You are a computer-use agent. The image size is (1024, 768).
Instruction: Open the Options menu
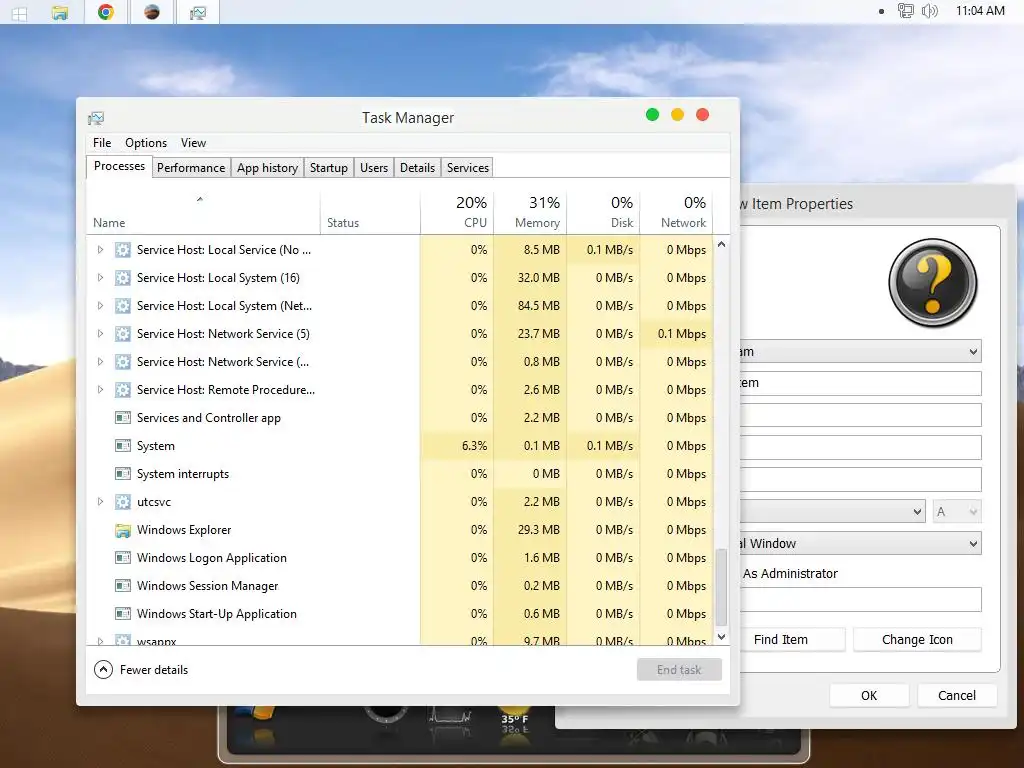pos(146,143)
